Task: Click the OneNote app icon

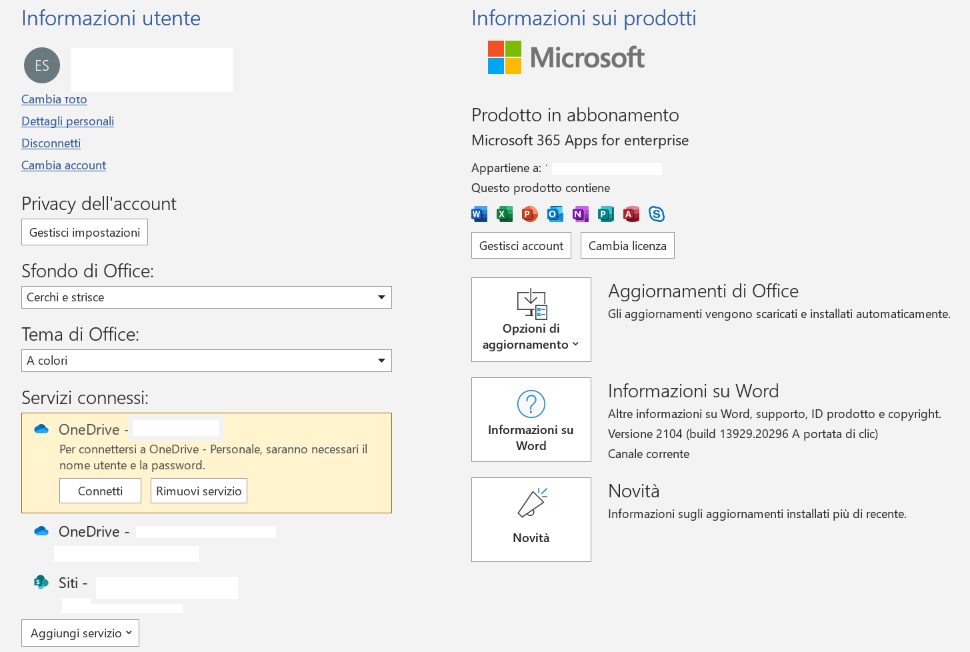Action: point(580,214)
